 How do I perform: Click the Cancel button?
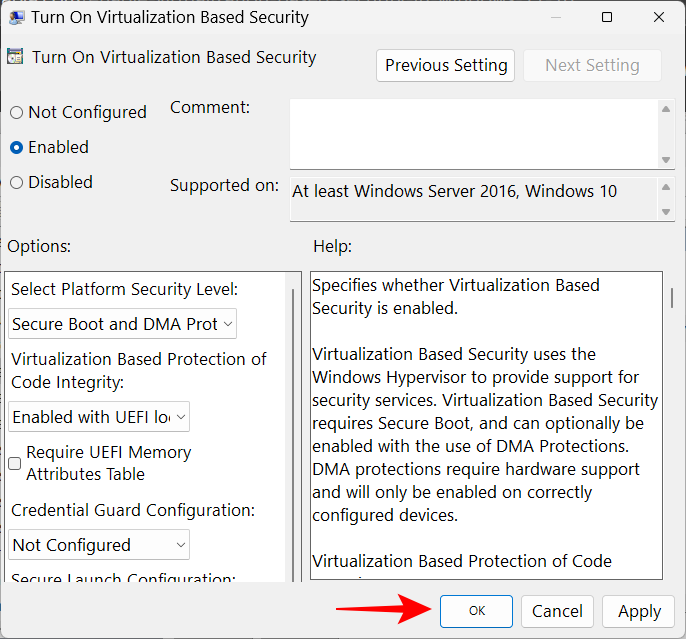557,611
